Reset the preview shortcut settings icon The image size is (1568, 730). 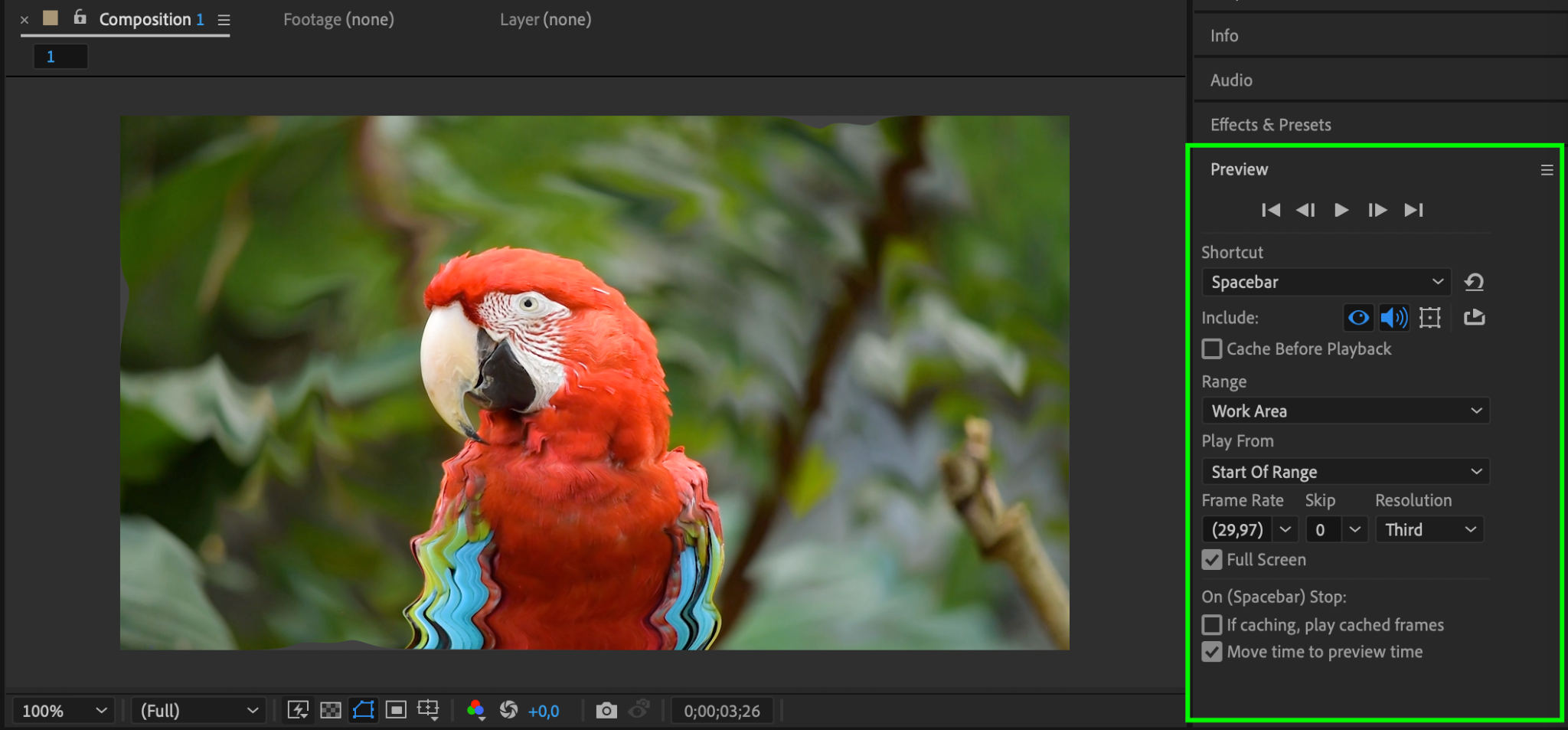click(1474, 282)
